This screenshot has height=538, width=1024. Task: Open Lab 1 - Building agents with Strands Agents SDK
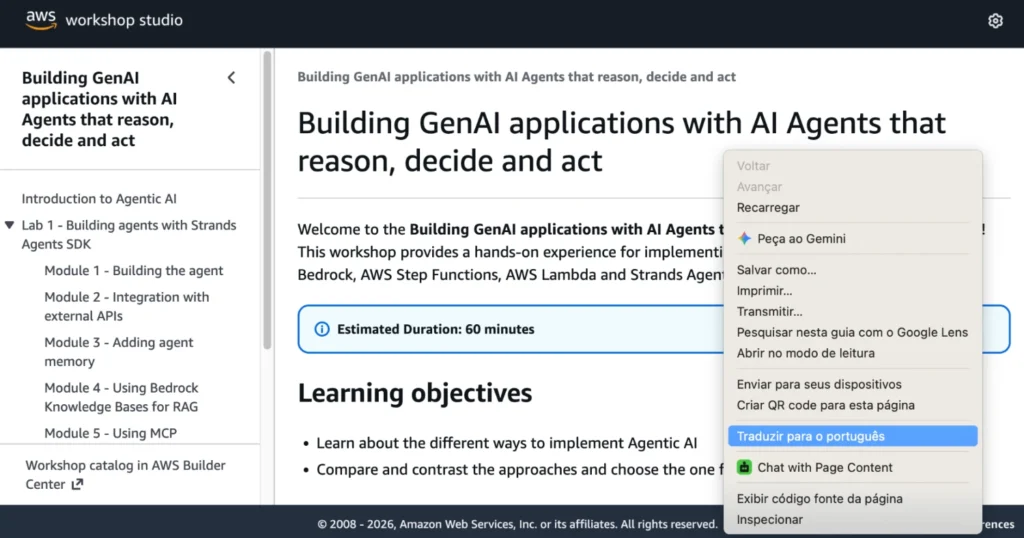click(129, 234)
